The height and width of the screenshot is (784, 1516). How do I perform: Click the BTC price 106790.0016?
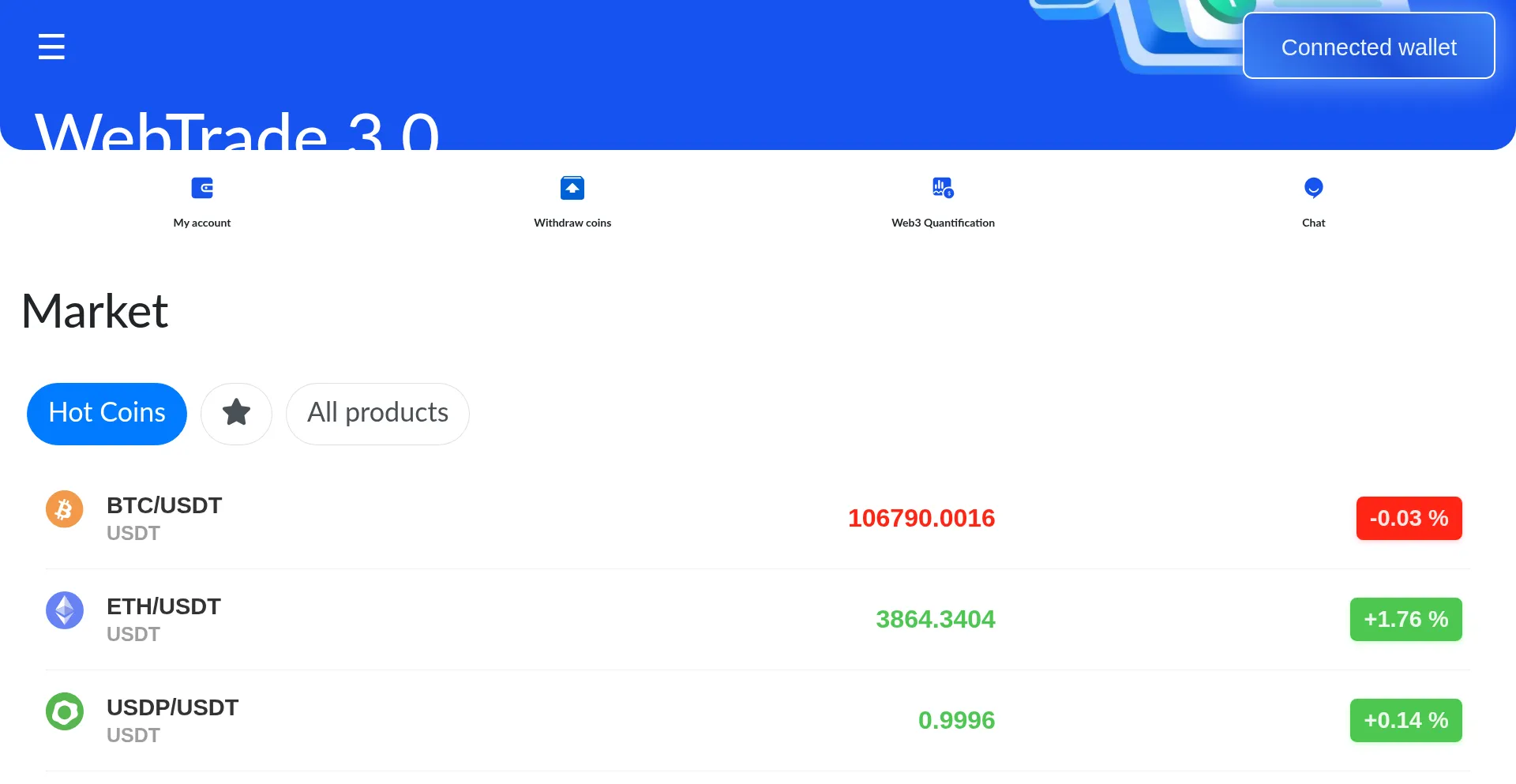point(921,518)
